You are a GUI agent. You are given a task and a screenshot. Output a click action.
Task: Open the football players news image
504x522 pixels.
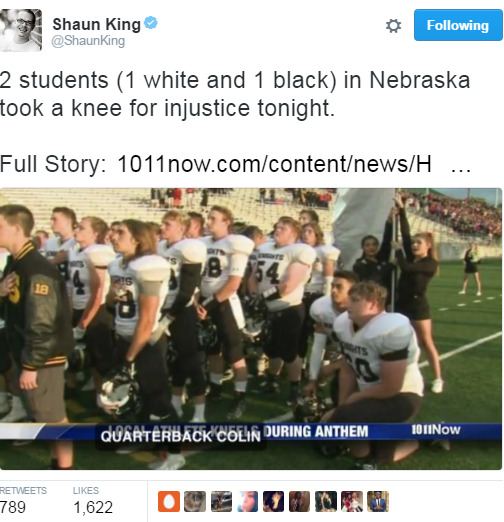251,329
